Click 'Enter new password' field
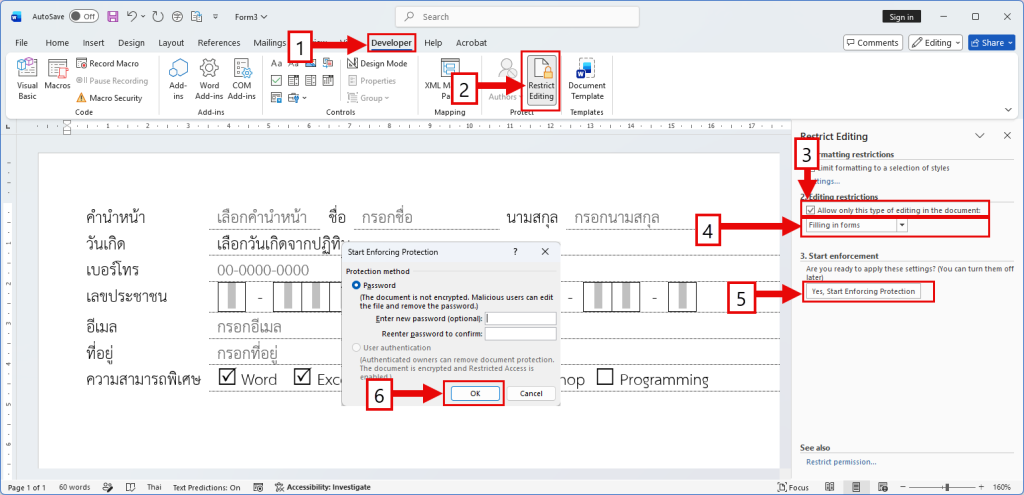Viewport: 1024px width, 495px height. 520,319
